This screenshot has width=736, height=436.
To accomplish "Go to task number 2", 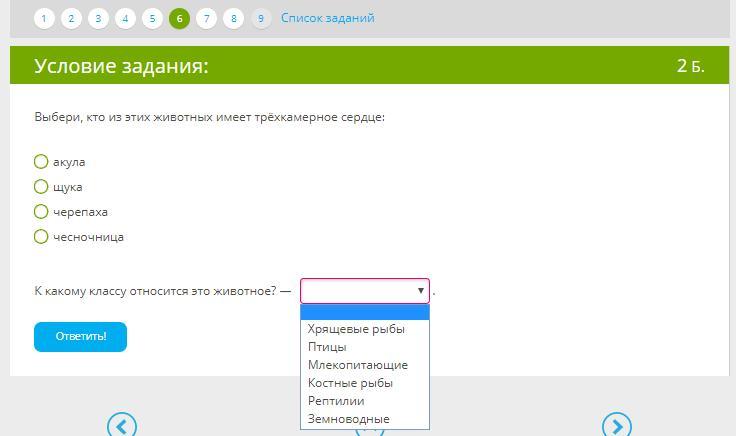I will [71, 19].
